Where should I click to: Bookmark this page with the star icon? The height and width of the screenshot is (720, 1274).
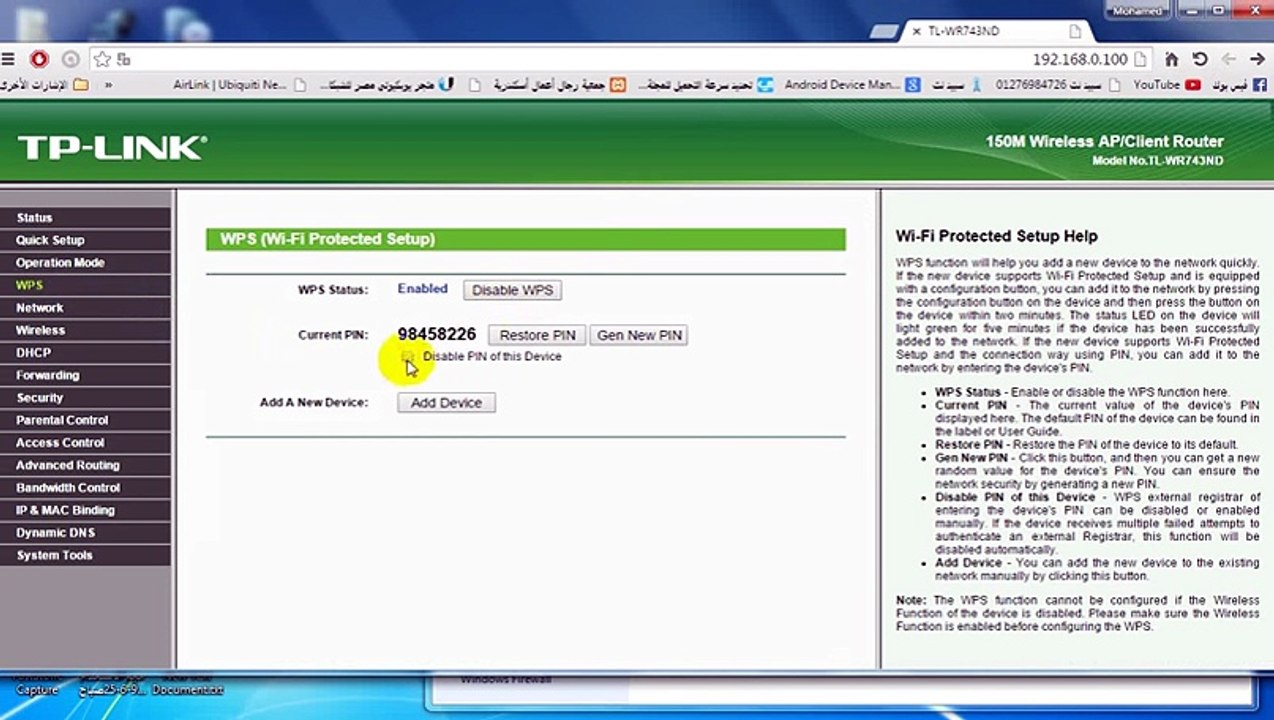click(x=102, y=59)
